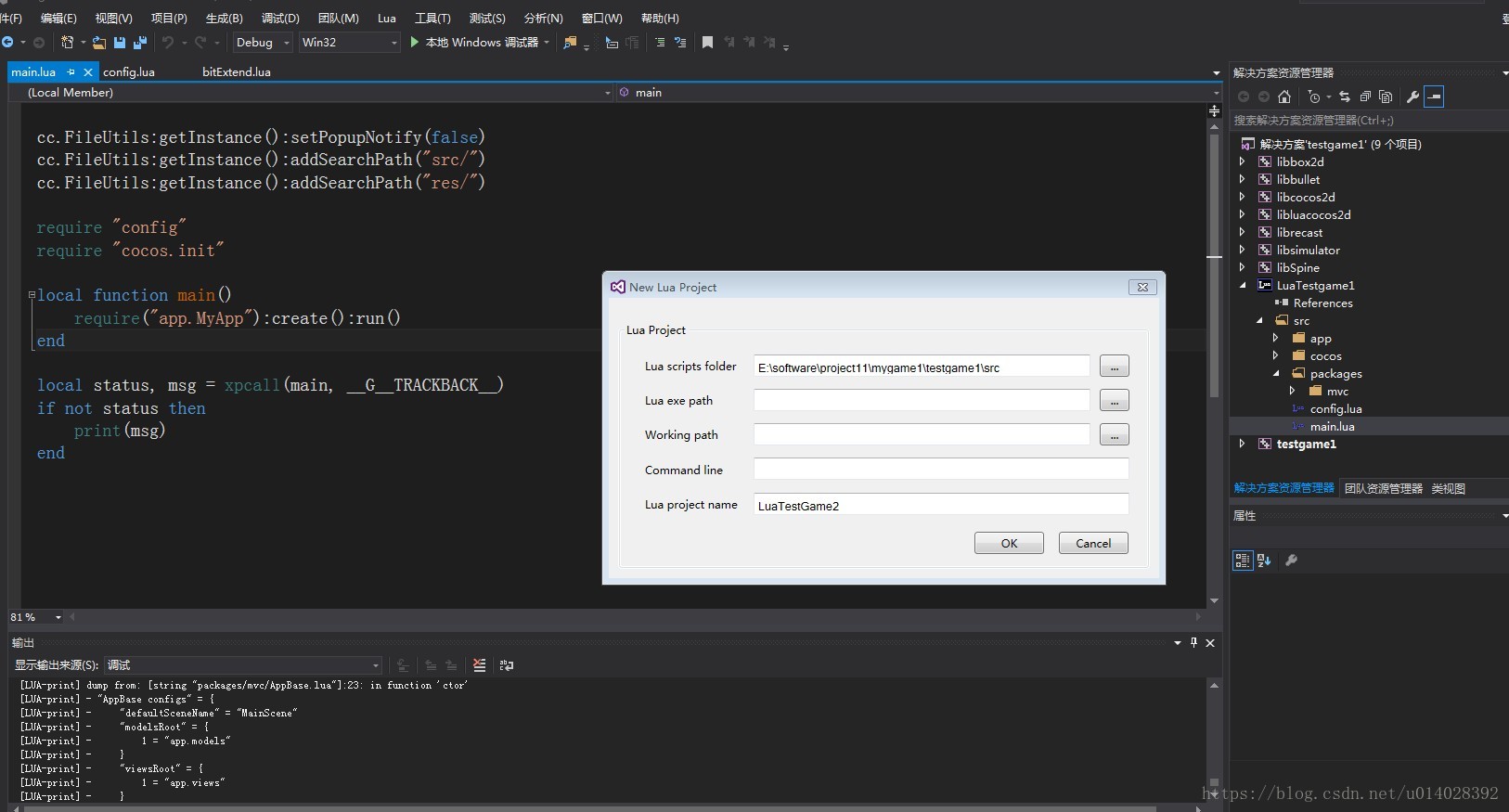Click the Home icon in Solution Explorer
Image resolution: width=1509 pixels, height=812 pixels.
pyautogui.click(x=1284, y=97)
